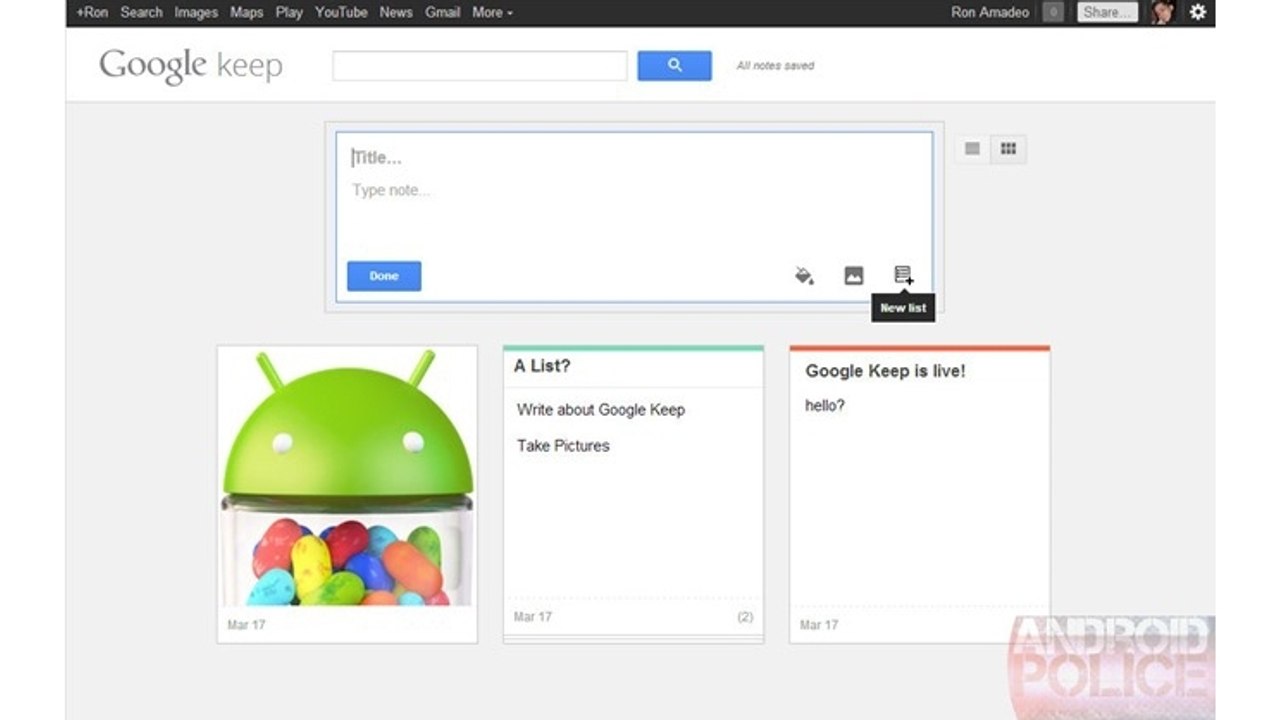Switch to grid view layout
Viewport: 1279px width, 720px height.
tap(1008, 149)
